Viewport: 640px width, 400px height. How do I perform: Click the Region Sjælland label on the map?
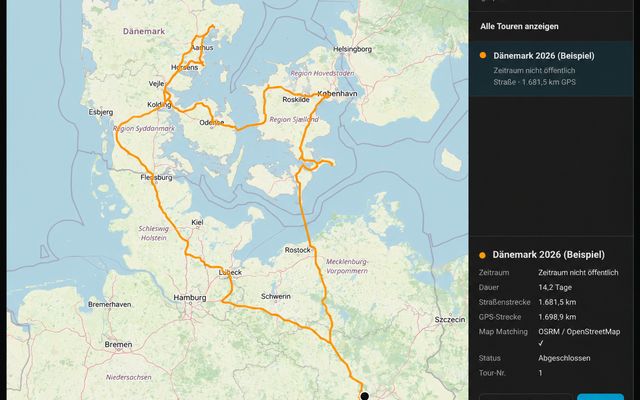pos(294,120)
